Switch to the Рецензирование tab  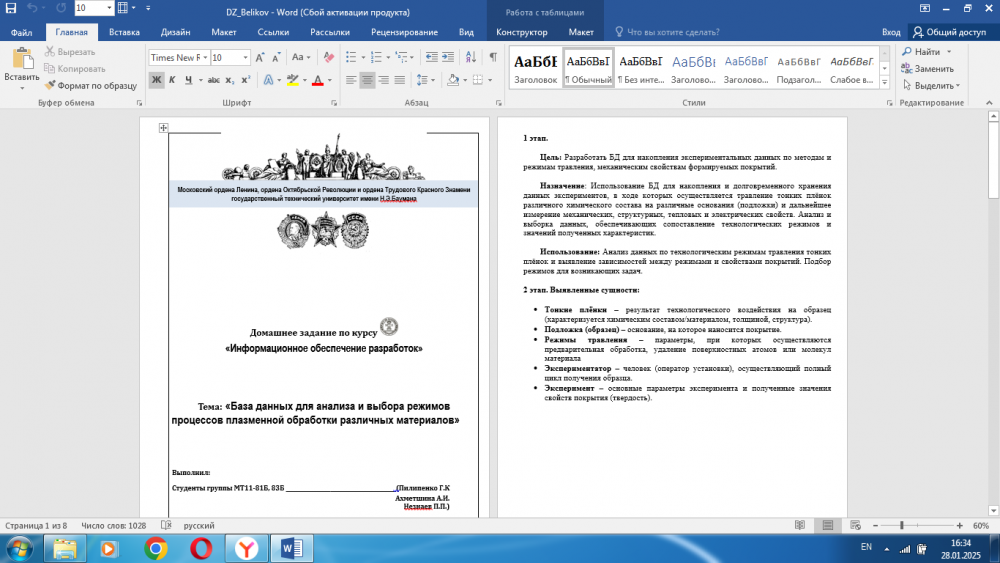coord(402,32)
